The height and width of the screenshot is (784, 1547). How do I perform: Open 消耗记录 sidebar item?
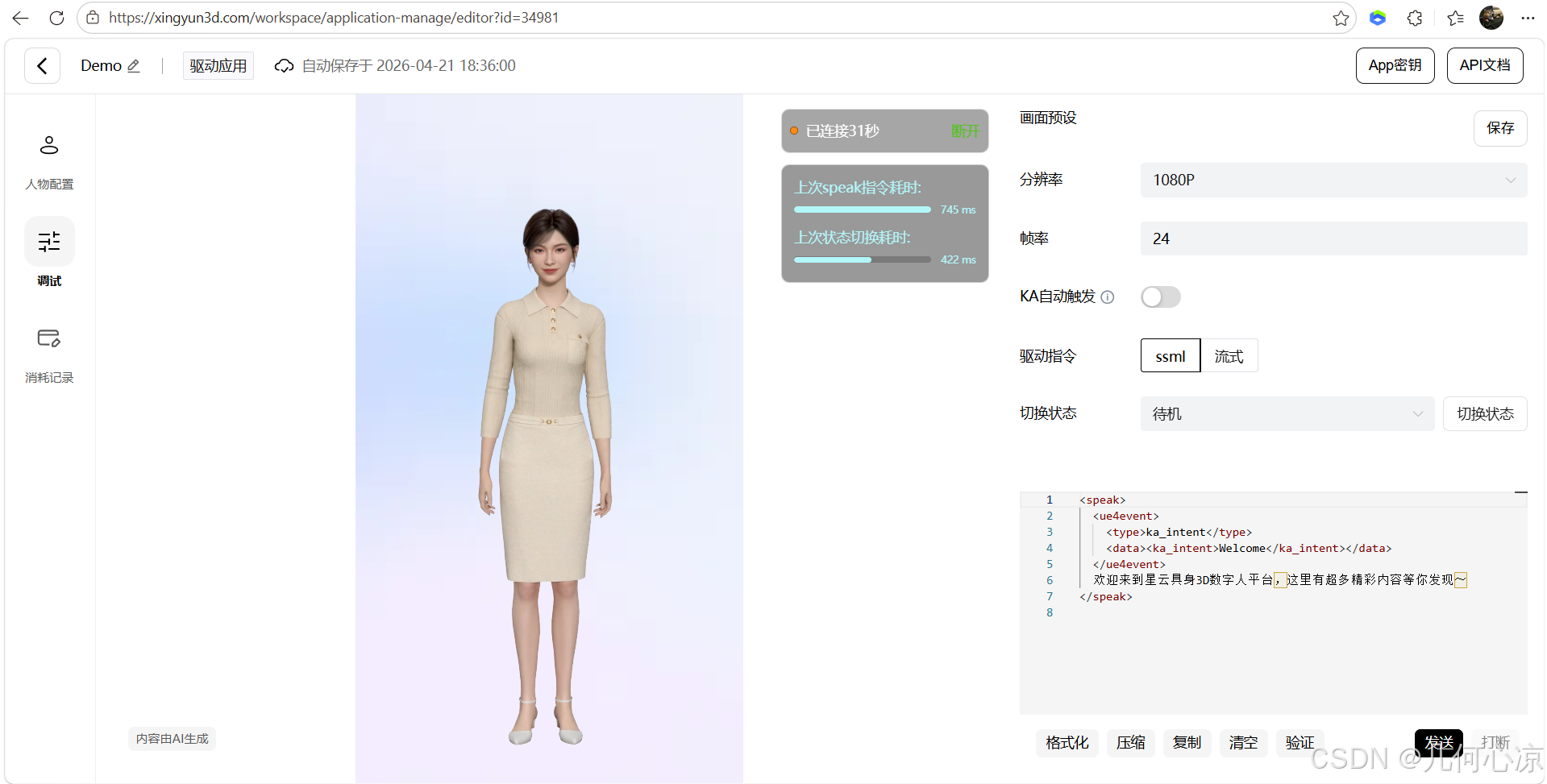[x=49, y=355]
